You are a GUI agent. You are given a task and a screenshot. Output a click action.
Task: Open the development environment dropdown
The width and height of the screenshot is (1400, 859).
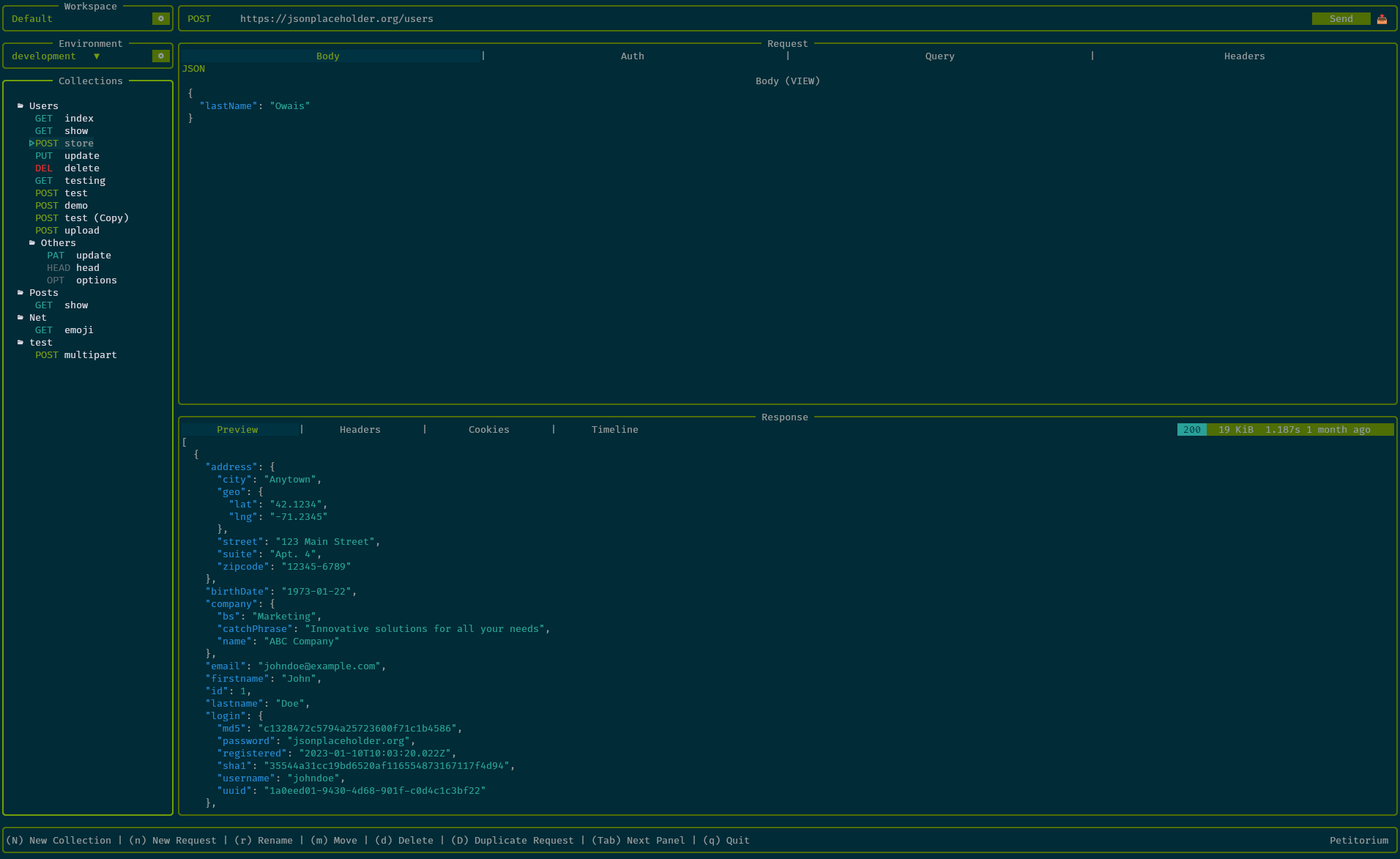click(x=96, y=56)
